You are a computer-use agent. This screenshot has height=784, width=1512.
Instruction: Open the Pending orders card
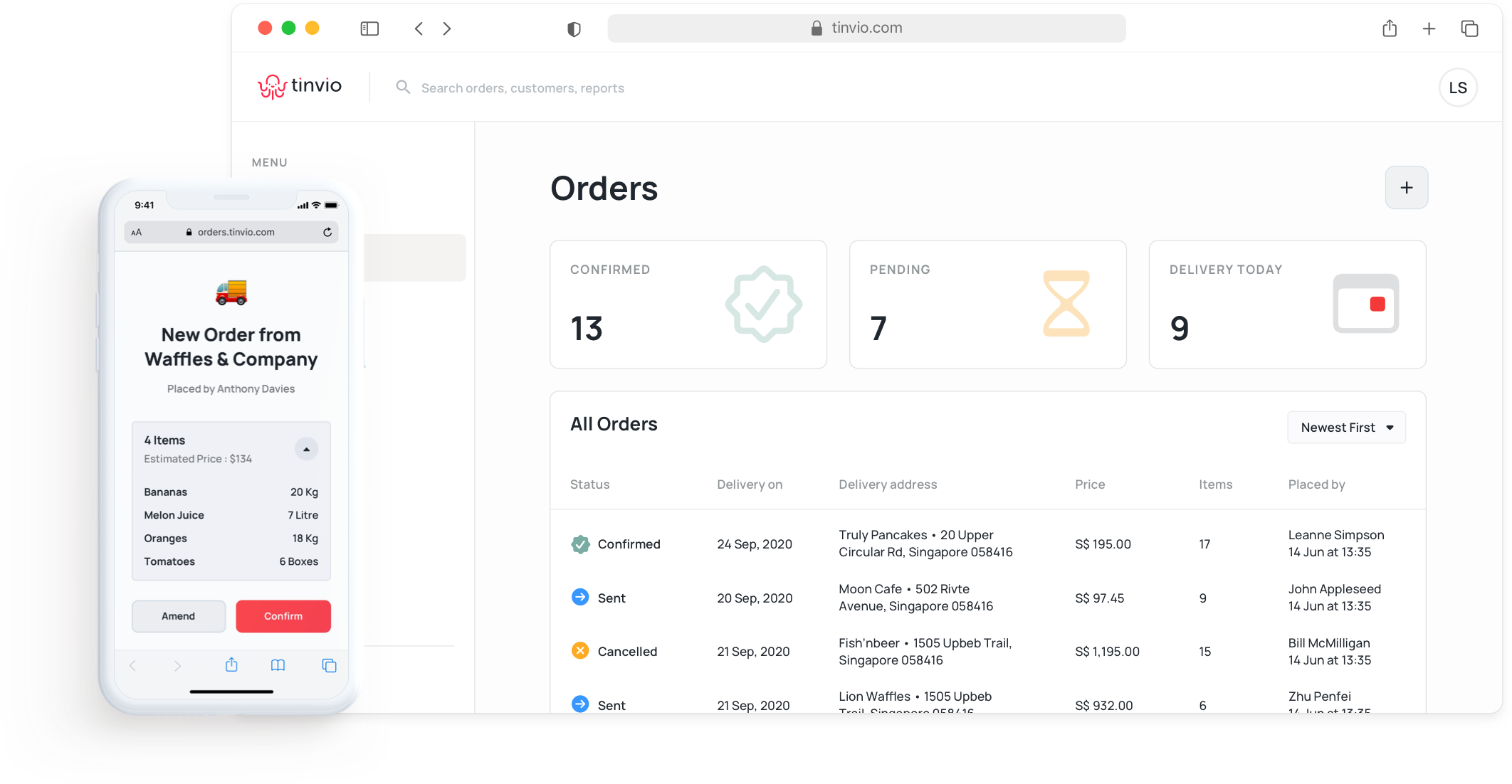[x=987, y=304]
